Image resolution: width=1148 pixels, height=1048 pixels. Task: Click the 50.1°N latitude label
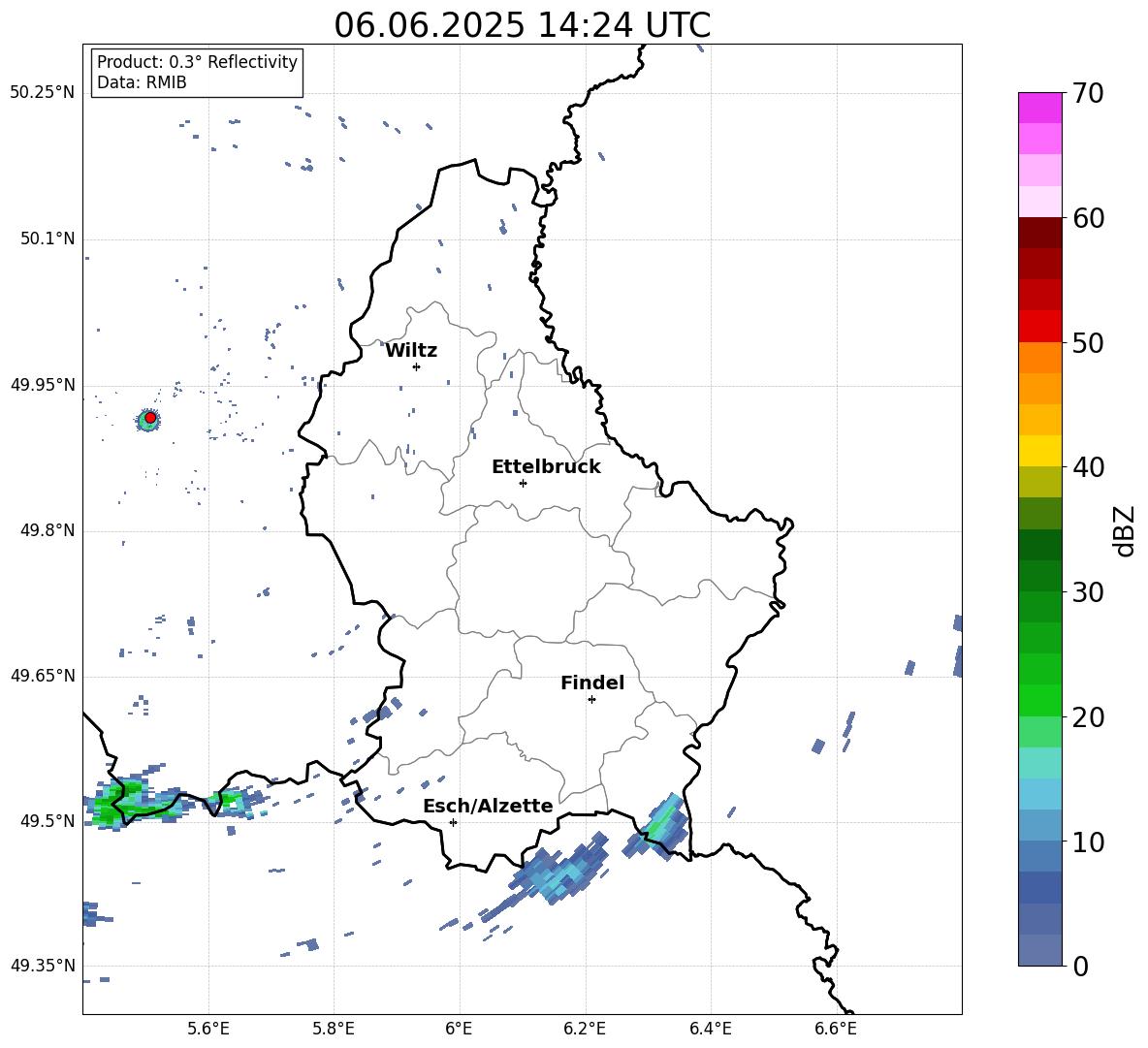click(47, 239)
